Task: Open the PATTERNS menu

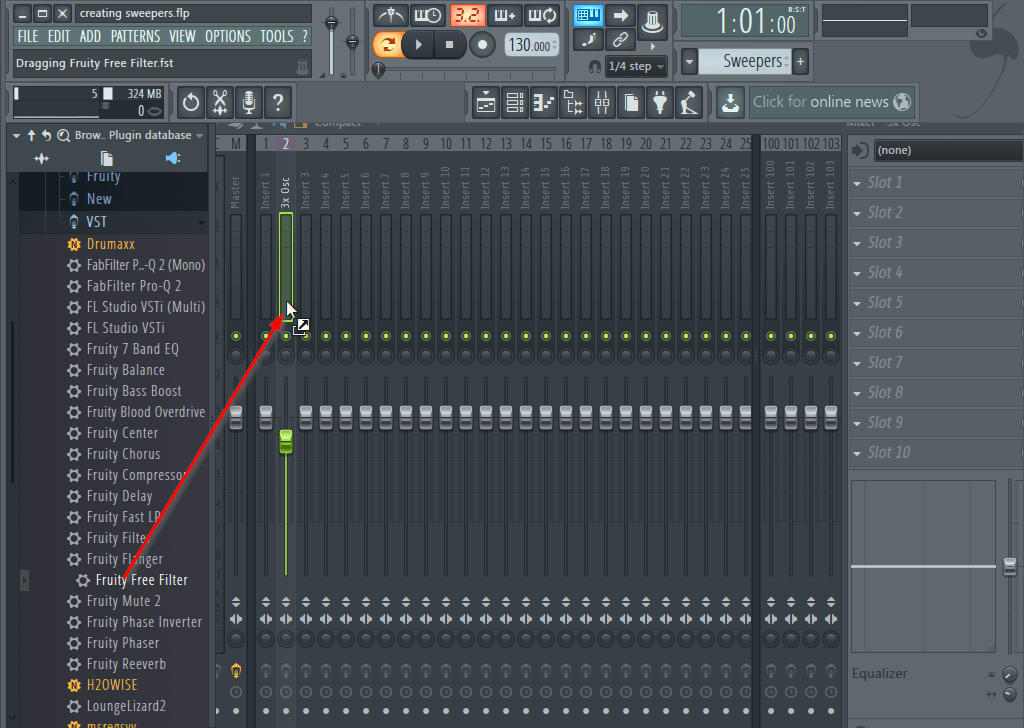Action: point(135,37)
